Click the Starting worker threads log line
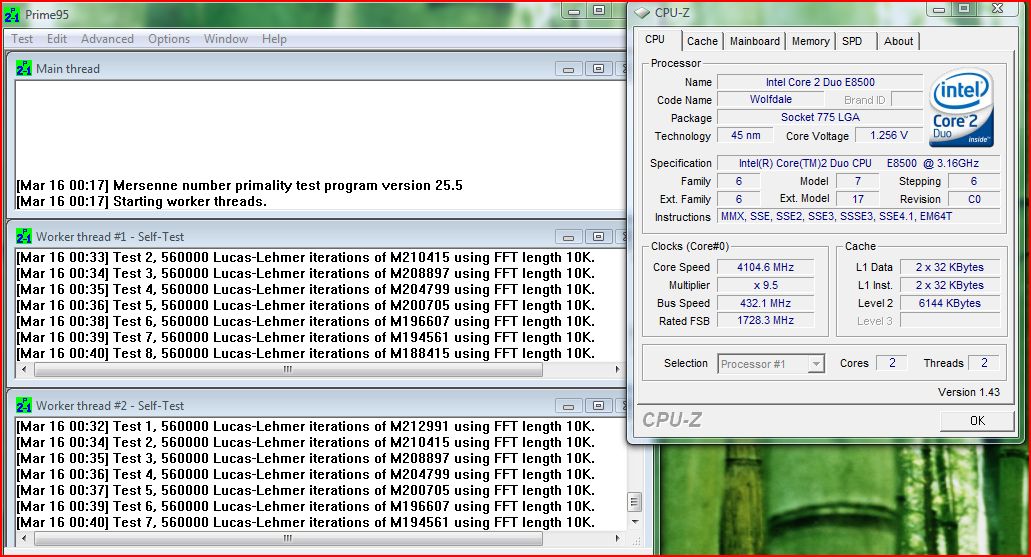Image resolution: width=1031 pixels, height=557 pixels. 141,201
